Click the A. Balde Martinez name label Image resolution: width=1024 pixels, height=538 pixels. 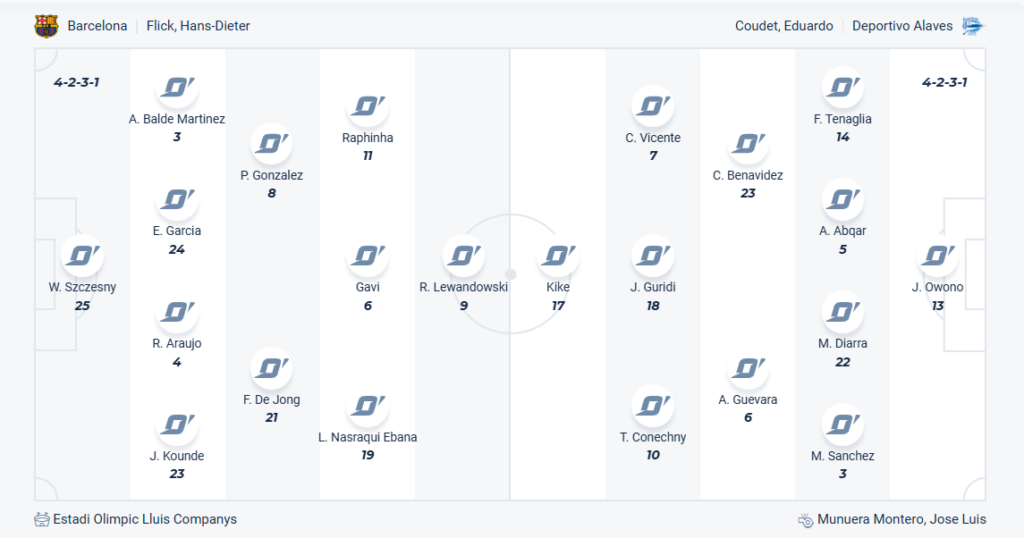tap(177, 119)
